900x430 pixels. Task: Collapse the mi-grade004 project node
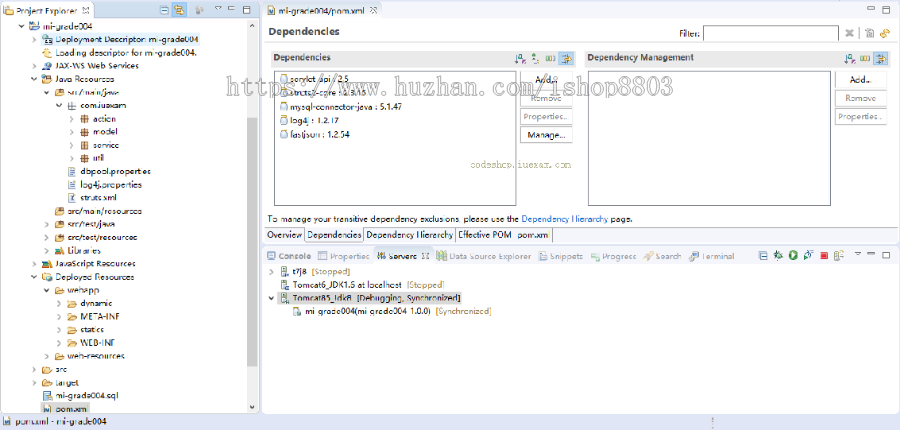(x=22, y=26)
